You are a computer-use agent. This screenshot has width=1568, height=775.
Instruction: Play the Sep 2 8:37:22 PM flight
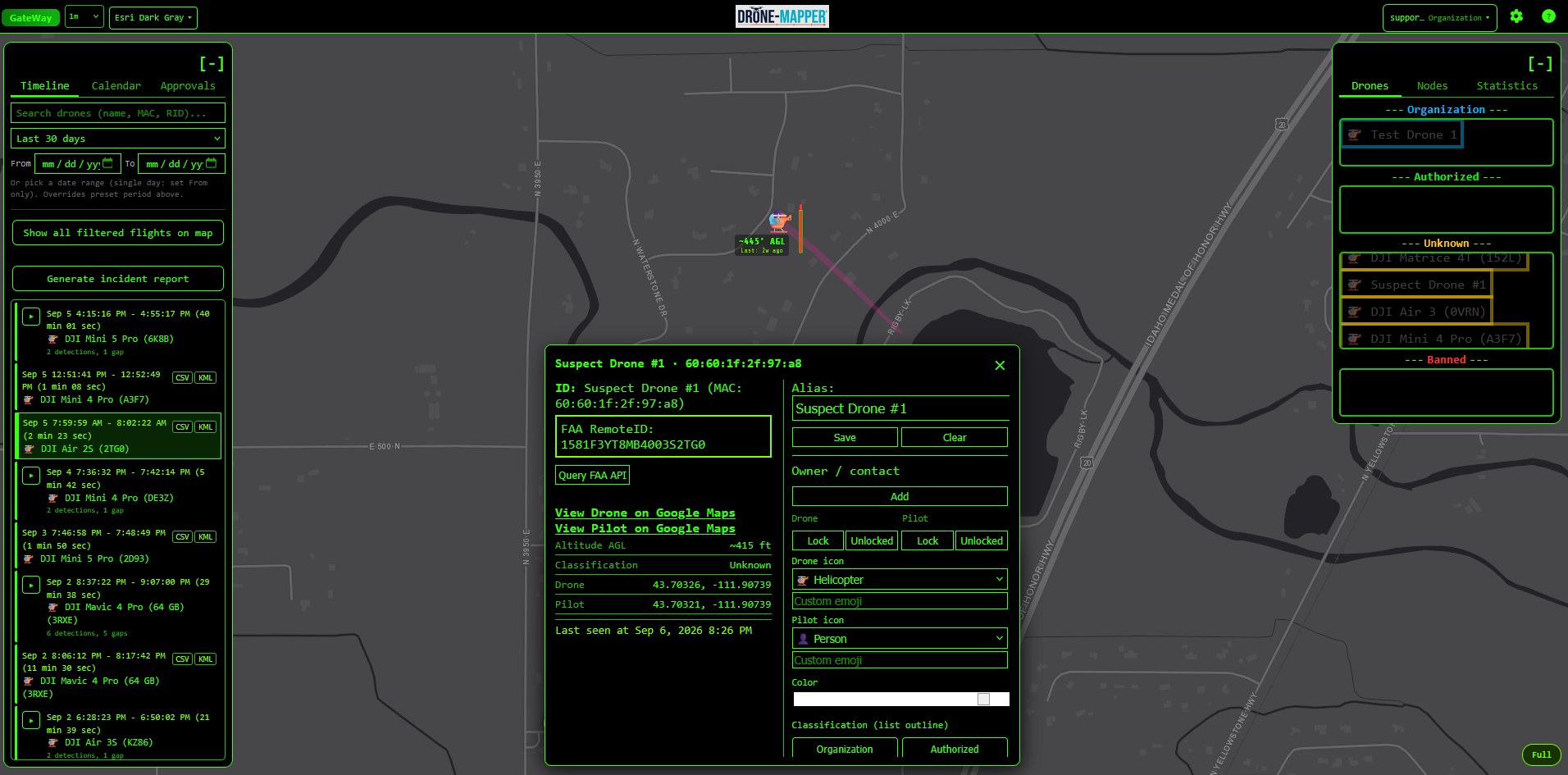(31, 585)
